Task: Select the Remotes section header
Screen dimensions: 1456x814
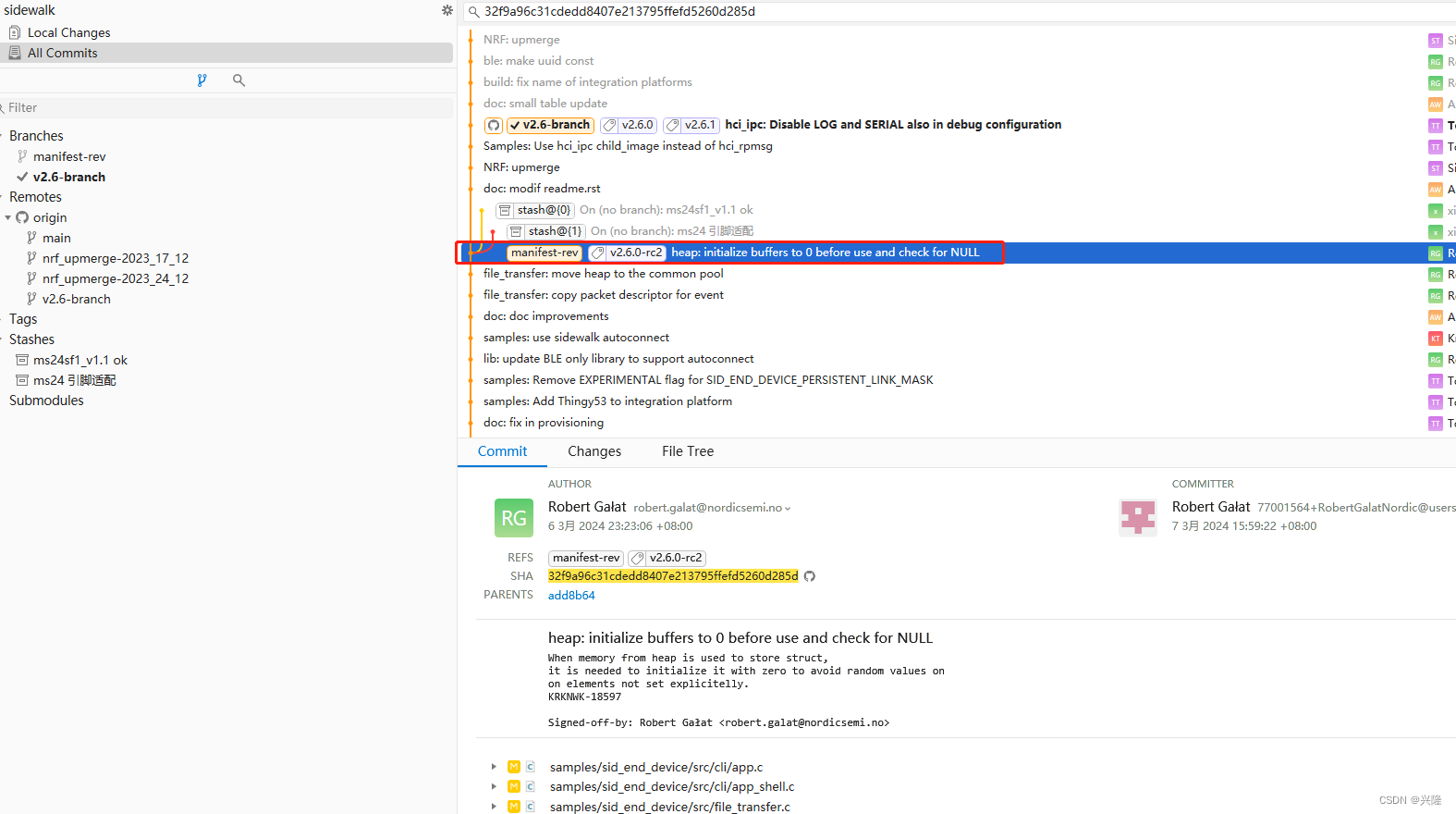Action: 35,197
